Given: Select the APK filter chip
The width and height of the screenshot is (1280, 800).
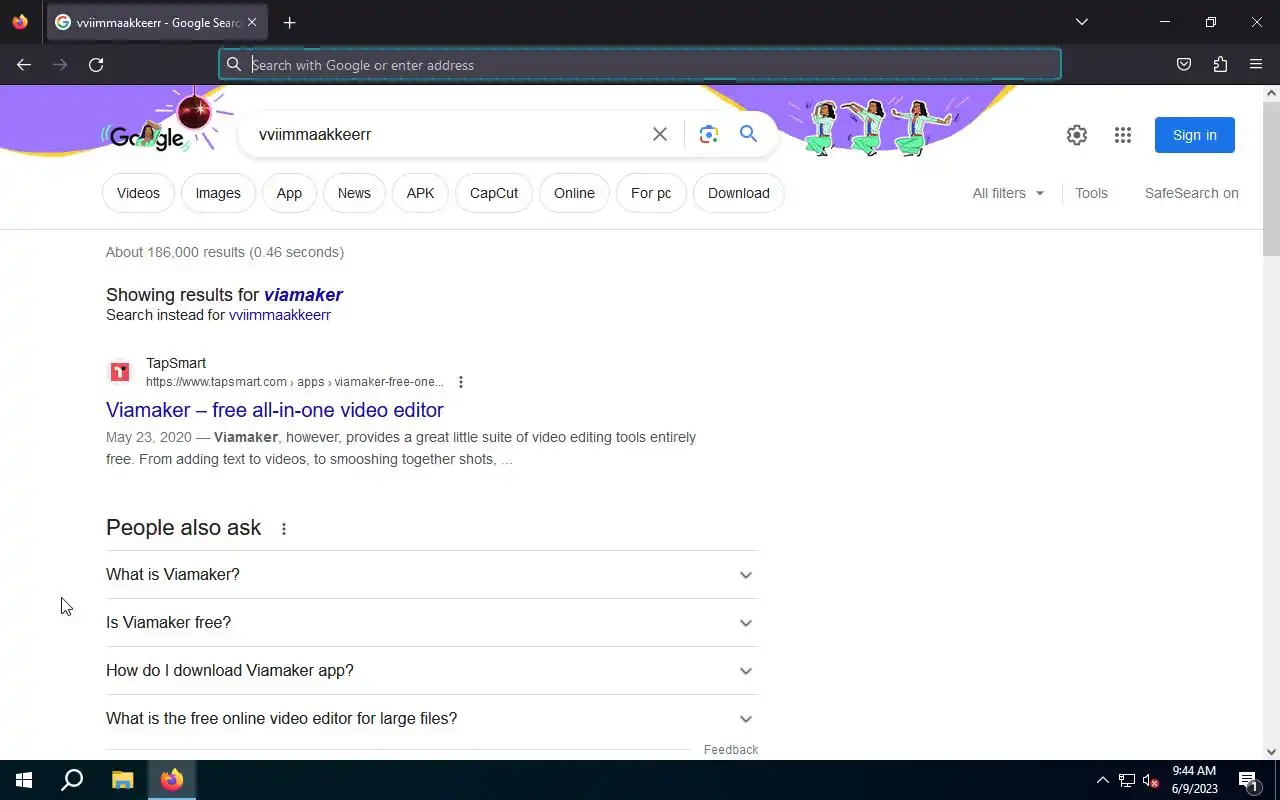Looking at the screenshot, I should coord(420,193).
